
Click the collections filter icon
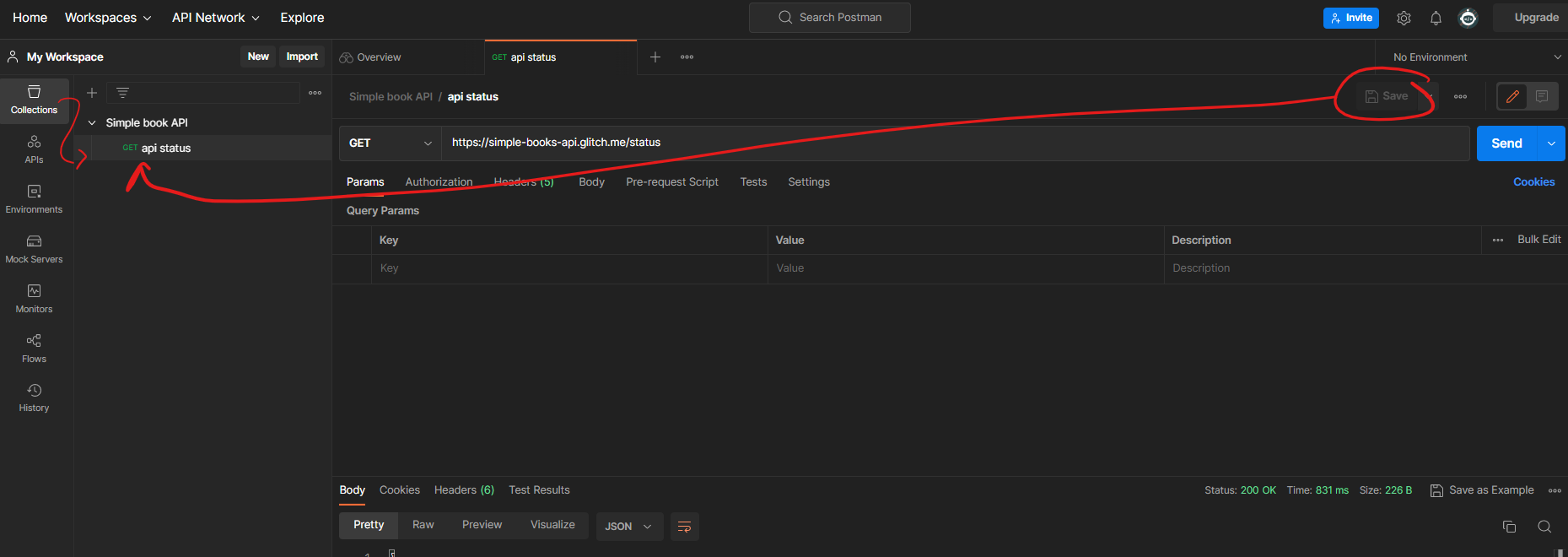[122, 93]
